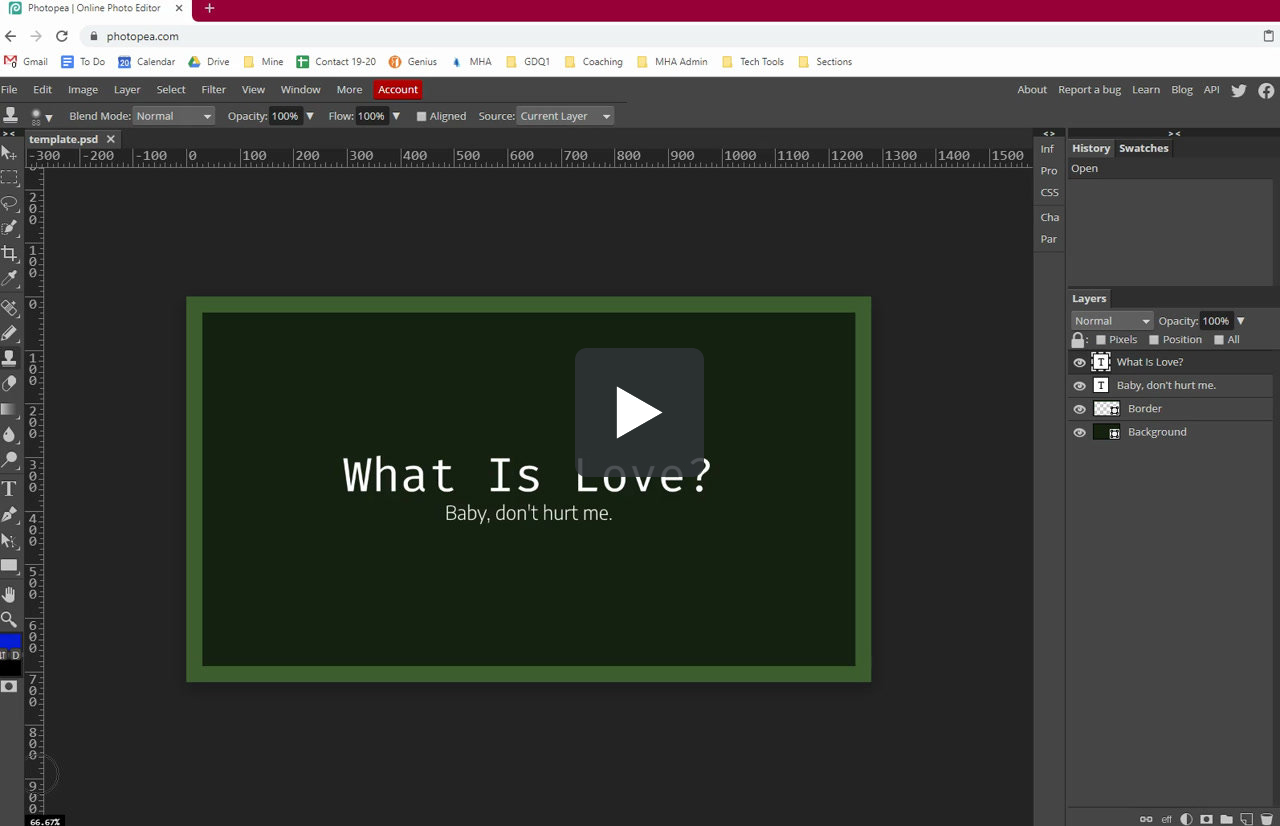Viewport: 1280px width, 826px height.
Task: Open the Layers panel Opacity arrow
Action: coord(1241,321)
